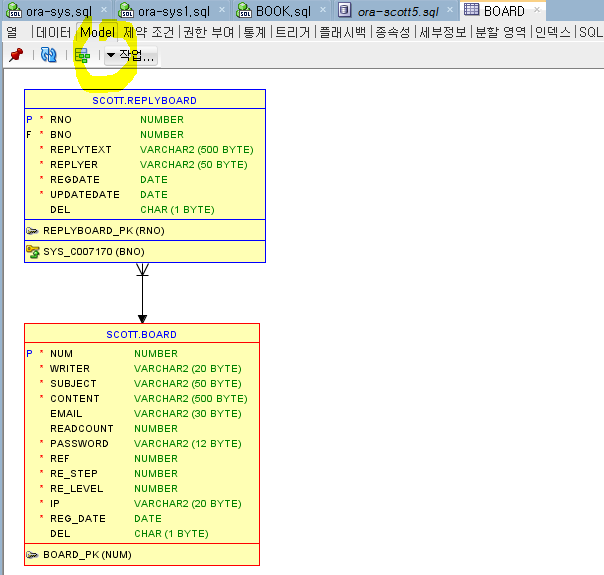Switch to the ora-sys1.sql tab
This screenshot has height=575, width=604.
pyautogui.click(x=174, y=12)
